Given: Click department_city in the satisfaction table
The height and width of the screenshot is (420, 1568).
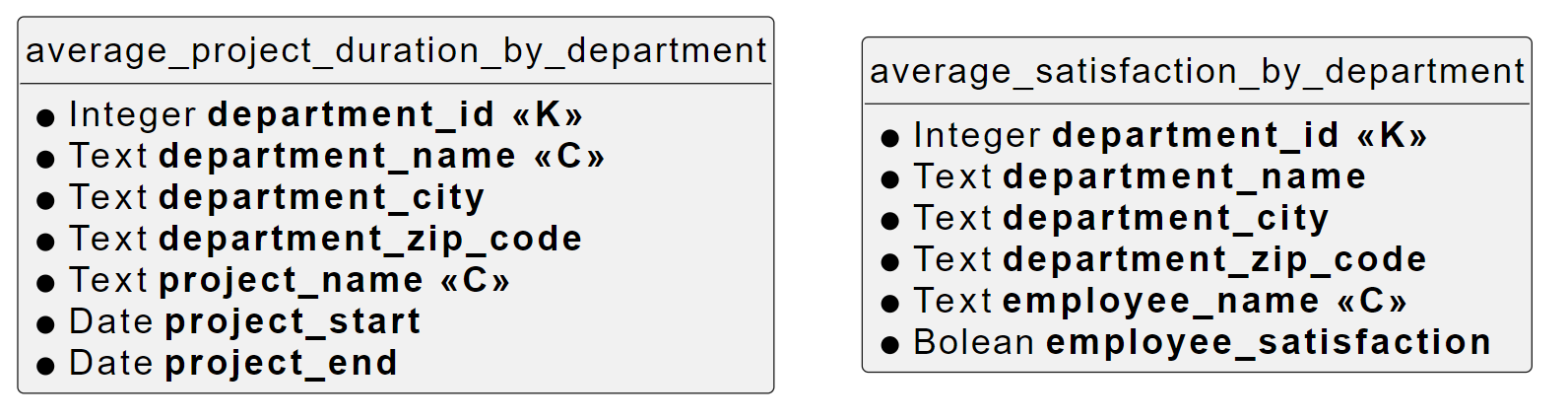Looking at the screenshot, I should 1165,218.
